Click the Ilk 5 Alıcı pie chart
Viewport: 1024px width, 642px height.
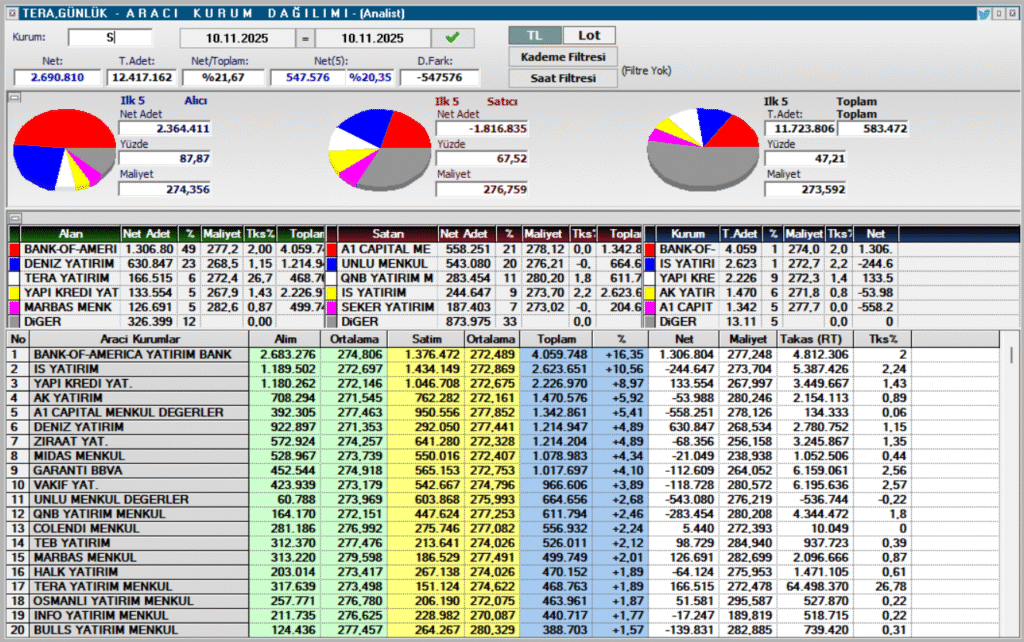(64, 150)
